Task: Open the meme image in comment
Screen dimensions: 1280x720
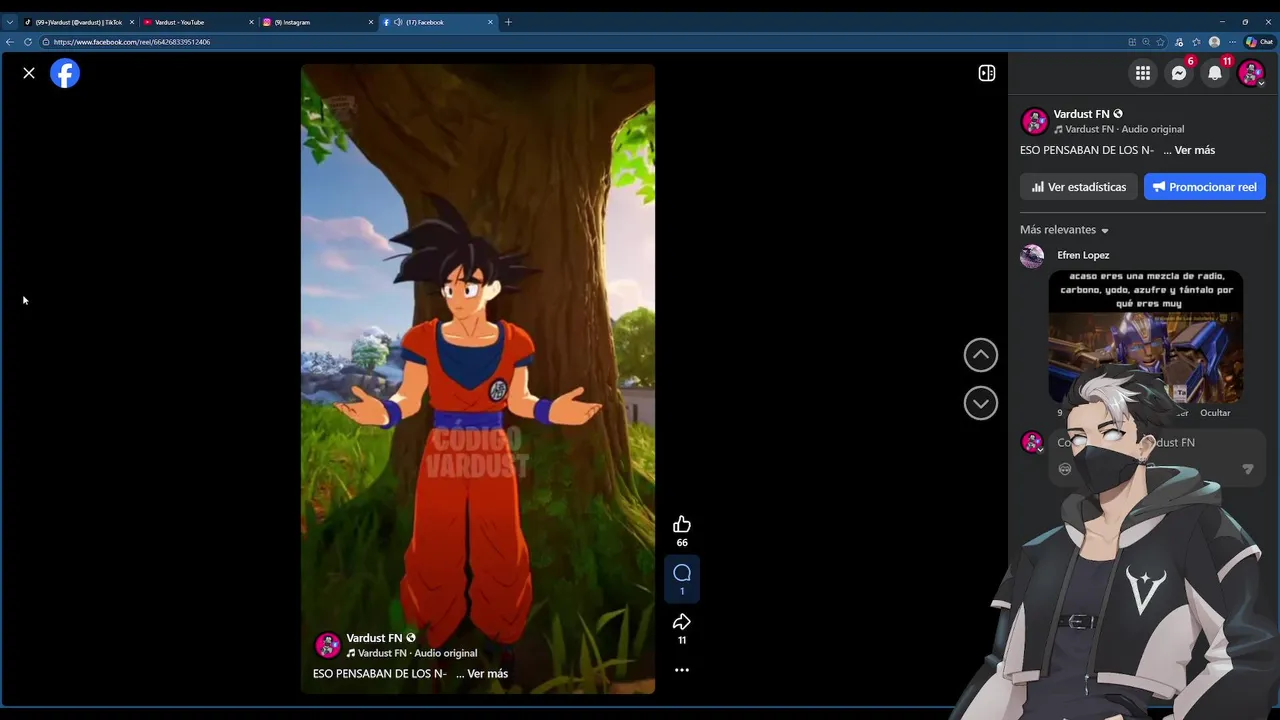Action: pyautogui.click(x=1146, y=335)
